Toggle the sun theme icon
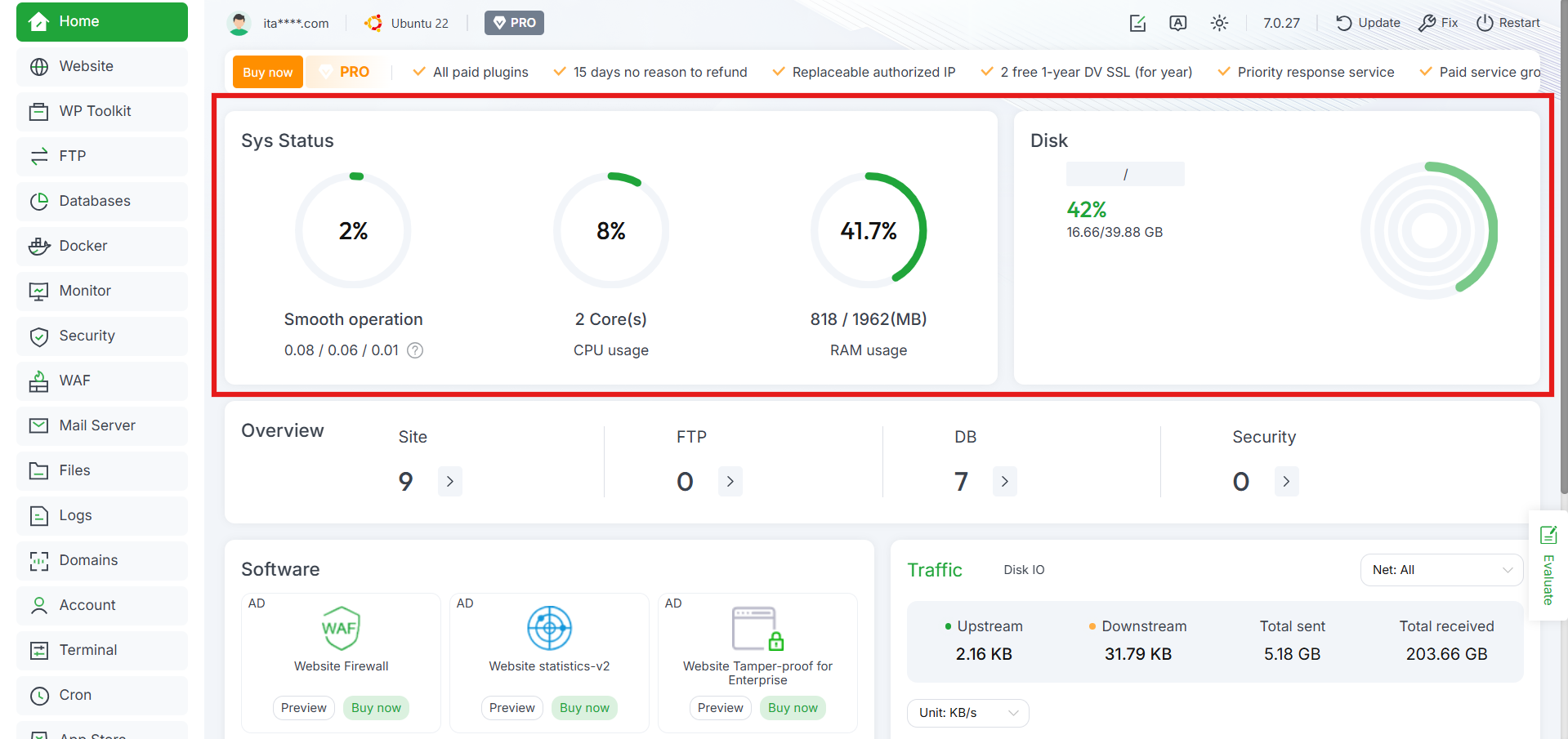Viewport: 1568px width, 739px height. point(1219,23)
